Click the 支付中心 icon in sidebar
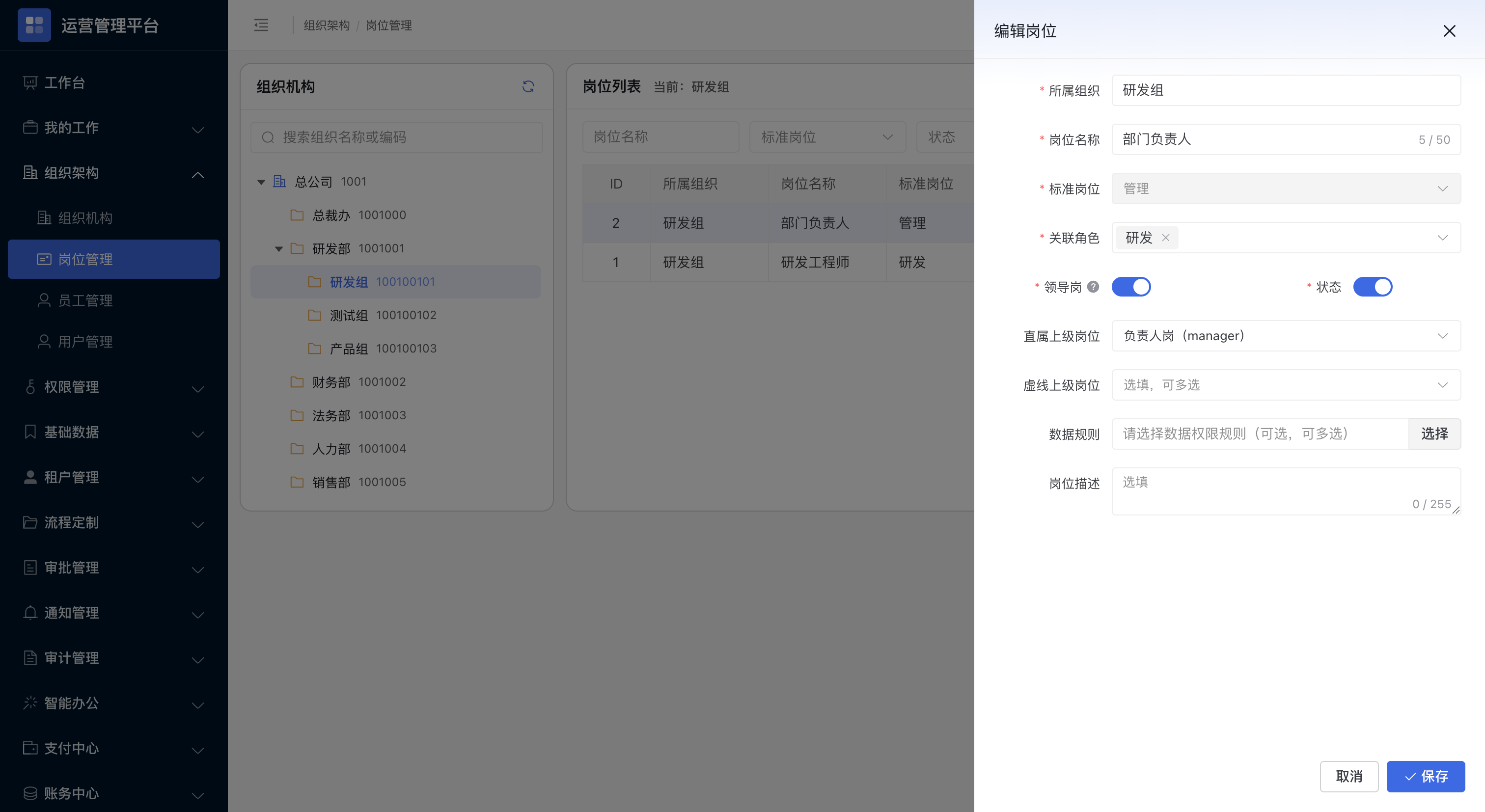 pyautogui.click(x=30, y=748)
